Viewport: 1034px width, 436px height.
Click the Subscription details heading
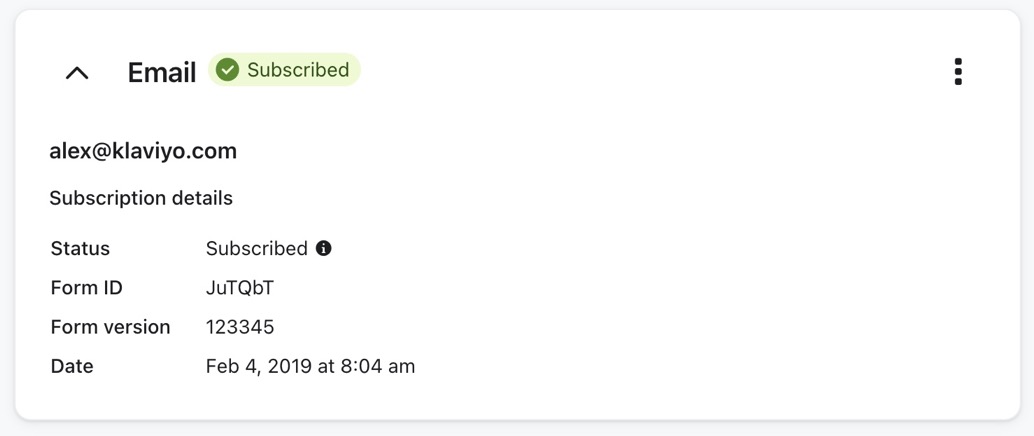pyautogui.click(x=141, y=198)
